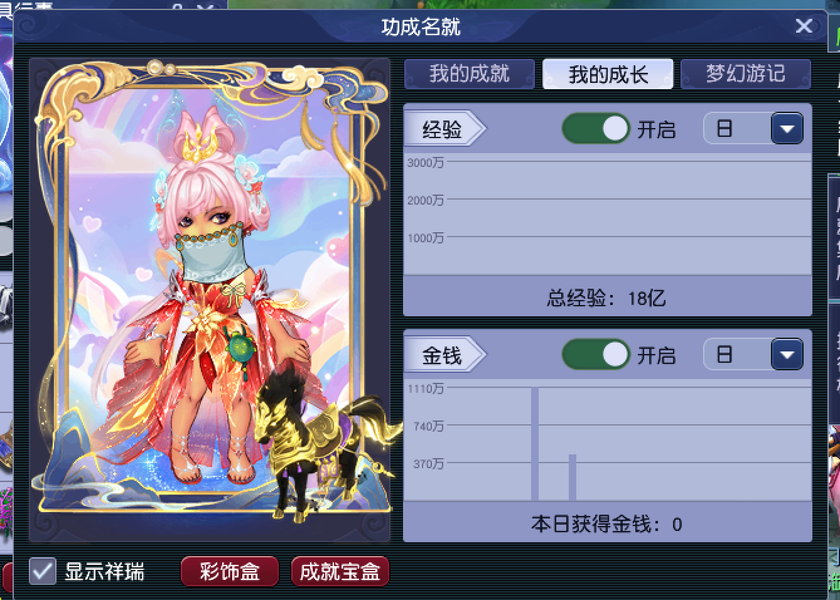Toggle the 经验 tracking switch
840x600 pixels.
click(596, 129)
